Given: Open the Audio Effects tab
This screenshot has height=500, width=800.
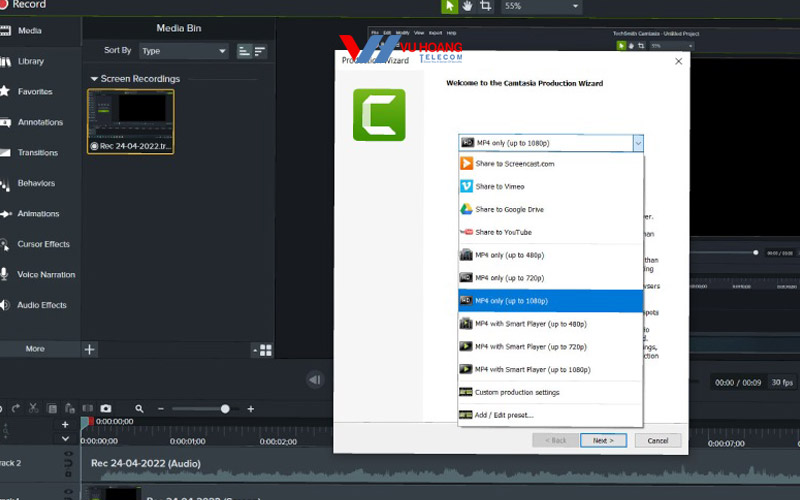Looking at the screenshot, I should (42, 305).
